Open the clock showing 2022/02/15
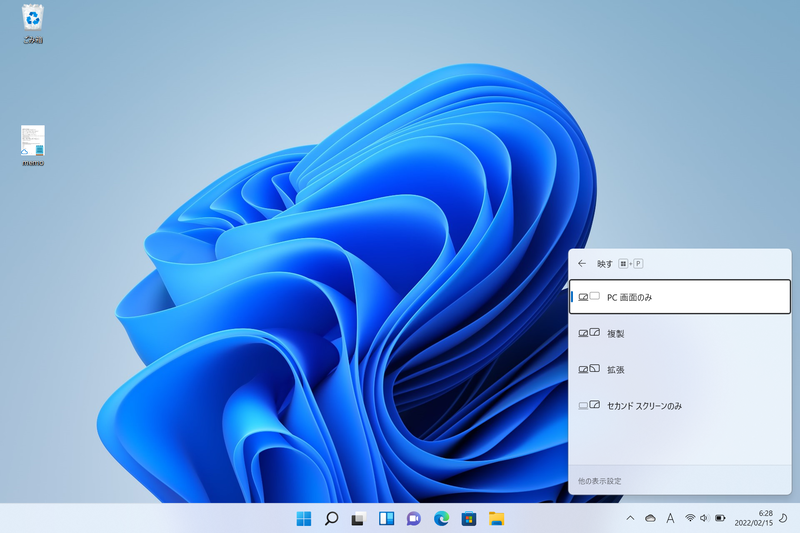 pos(754,518)
